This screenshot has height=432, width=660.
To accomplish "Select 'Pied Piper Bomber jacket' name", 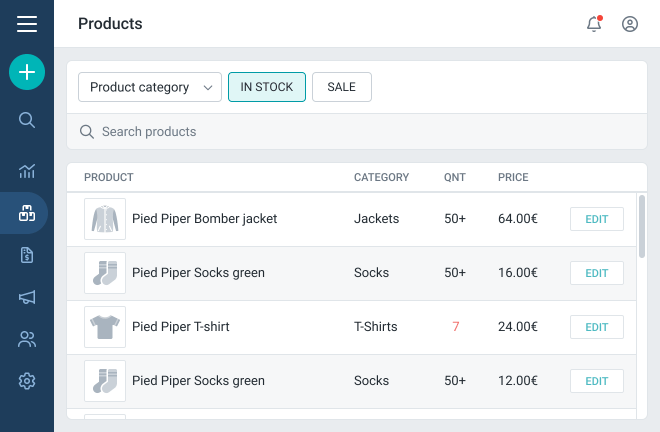I will [205, 219].
